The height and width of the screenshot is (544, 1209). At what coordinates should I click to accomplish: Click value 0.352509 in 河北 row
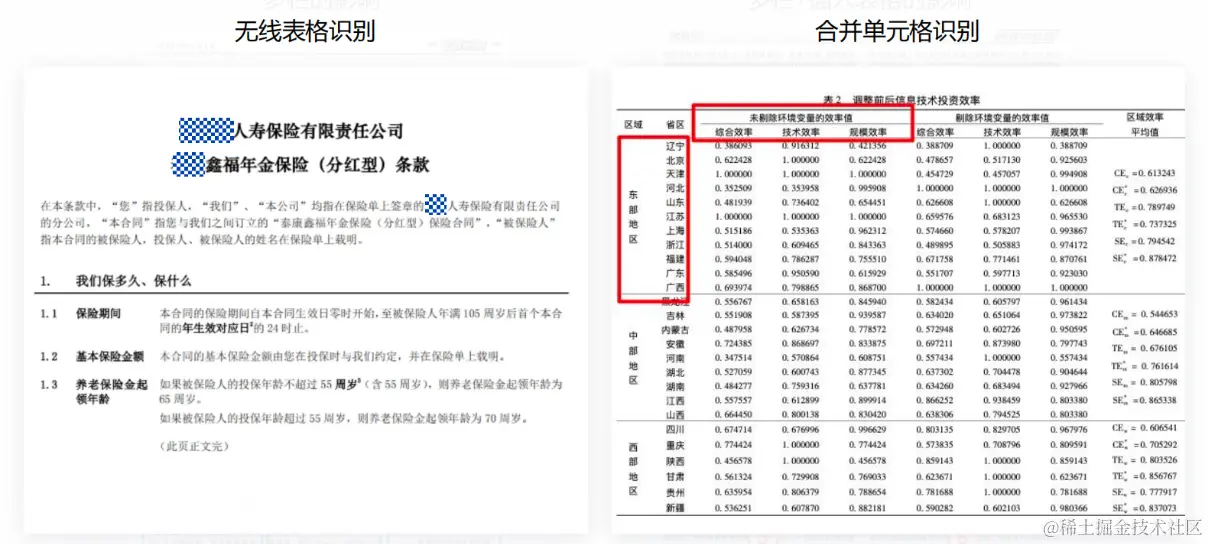[x=734, y=188]
